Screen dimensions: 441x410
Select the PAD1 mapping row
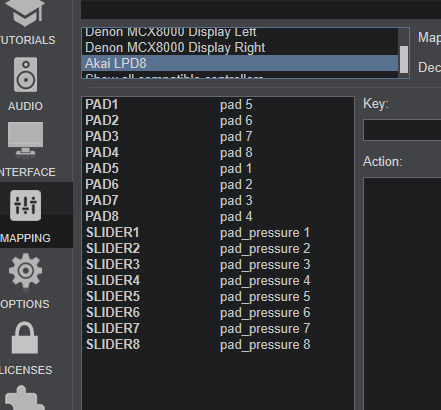point(218,105)
